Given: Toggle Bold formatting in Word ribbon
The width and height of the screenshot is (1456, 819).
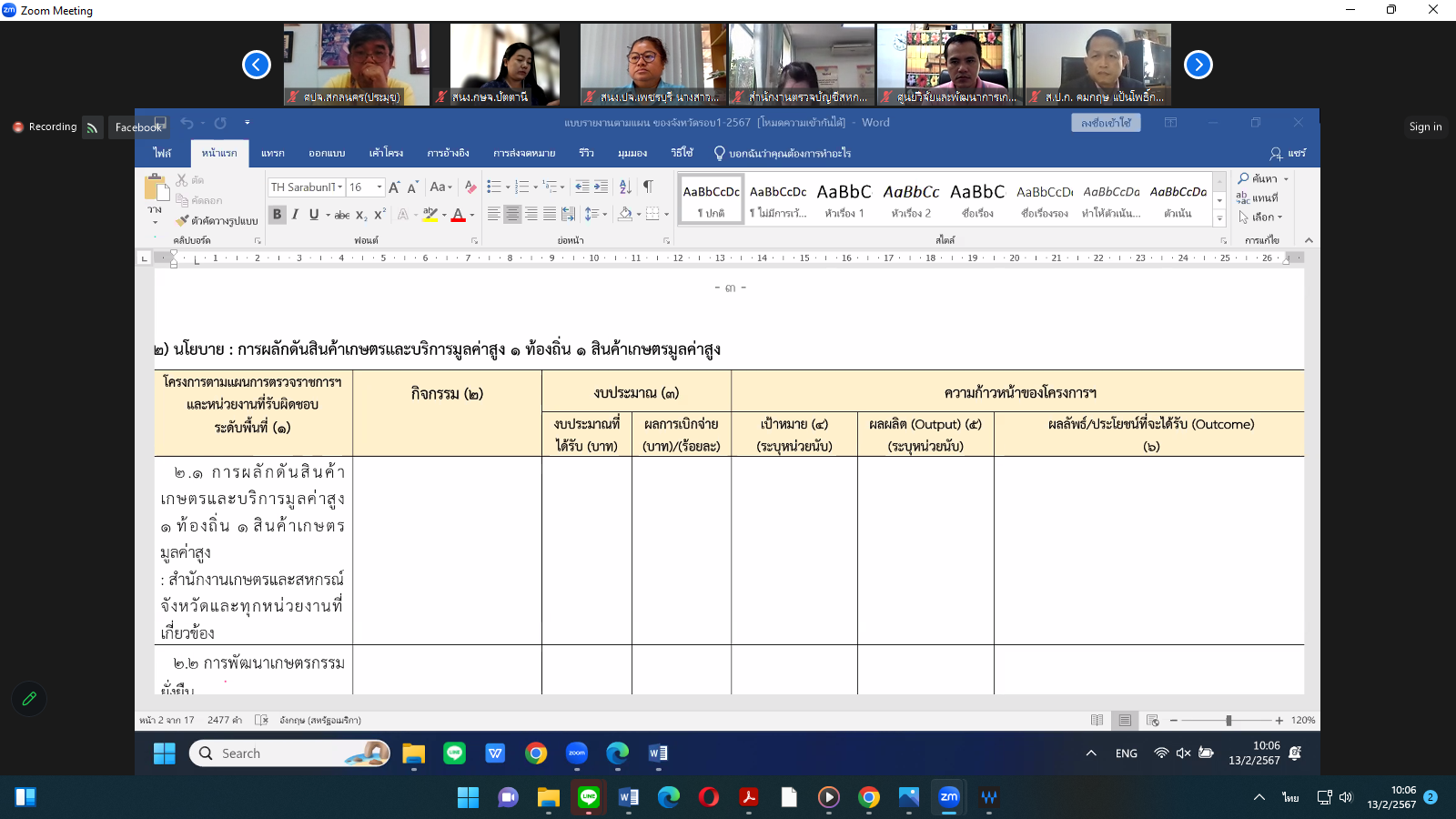Looking at the screenshot, I should point(278,215).
